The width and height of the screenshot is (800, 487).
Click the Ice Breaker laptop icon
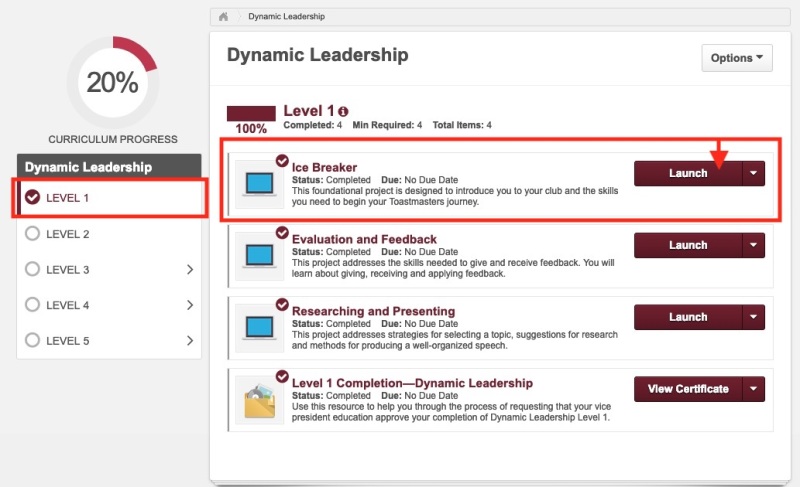259,184
